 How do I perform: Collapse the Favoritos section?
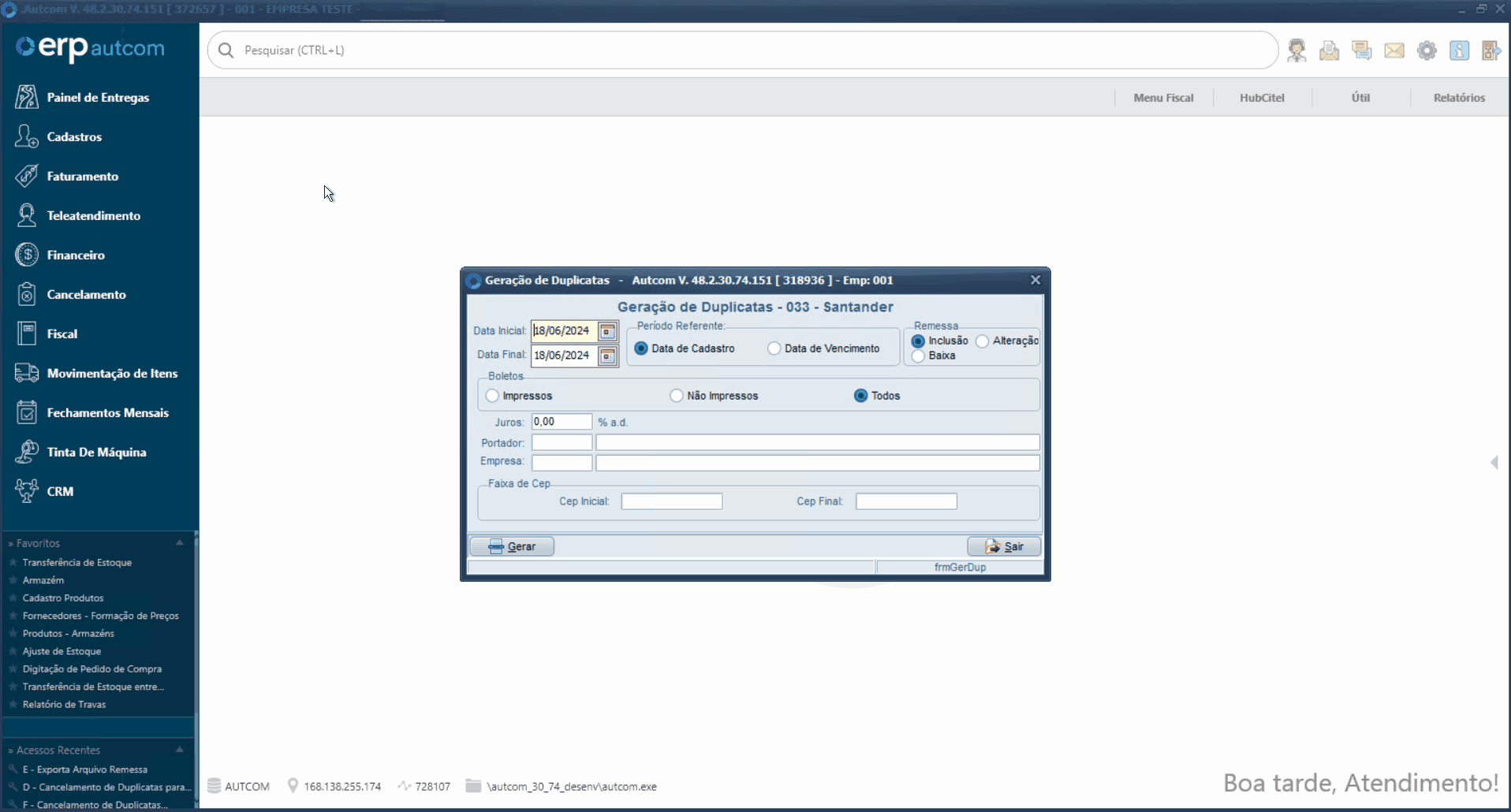click(180, 542)
